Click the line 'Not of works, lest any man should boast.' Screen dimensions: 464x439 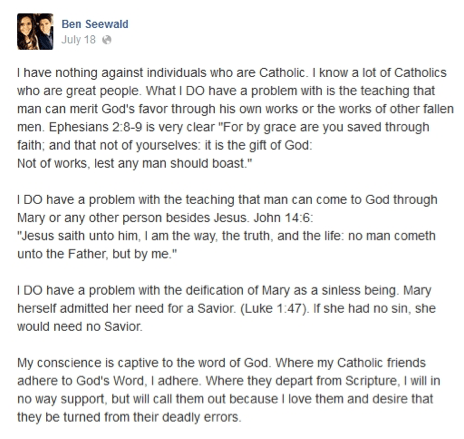[135, 163]
